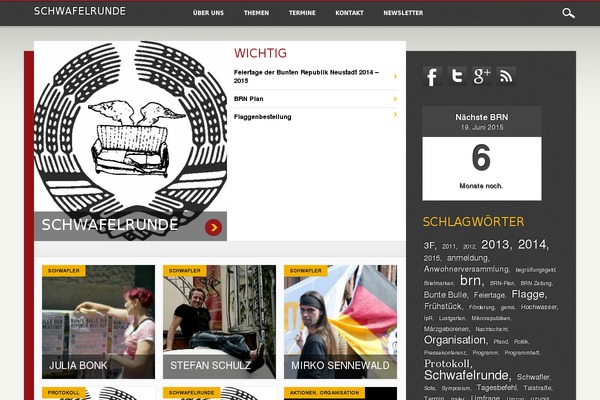Image resolution: width=600 pixels, height=400 pixels.
Task: Click the Schwafler label on Stefan Schulz card
Action: coord(184,271)
